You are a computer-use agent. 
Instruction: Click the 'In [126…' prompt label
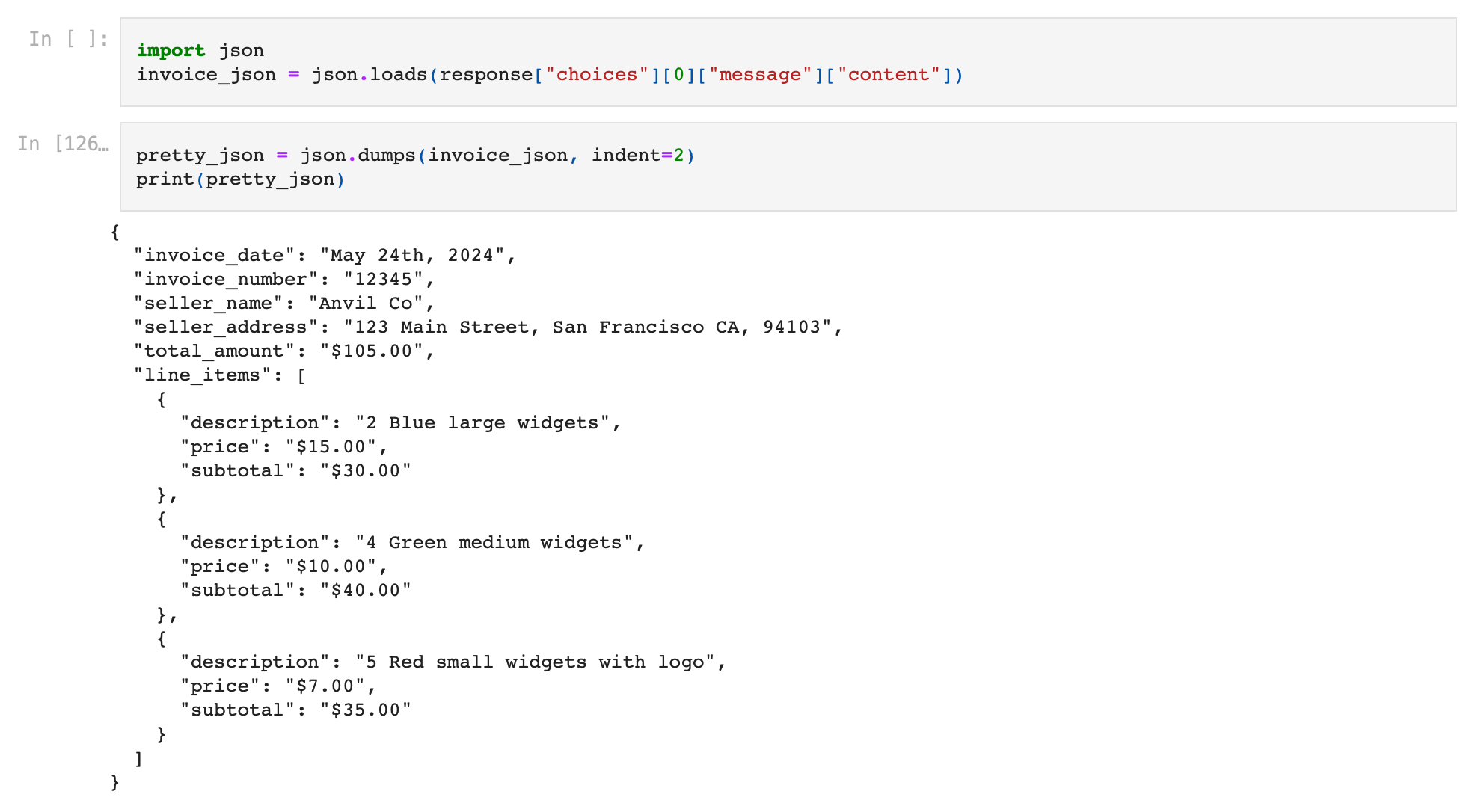(x=64, y=144)
